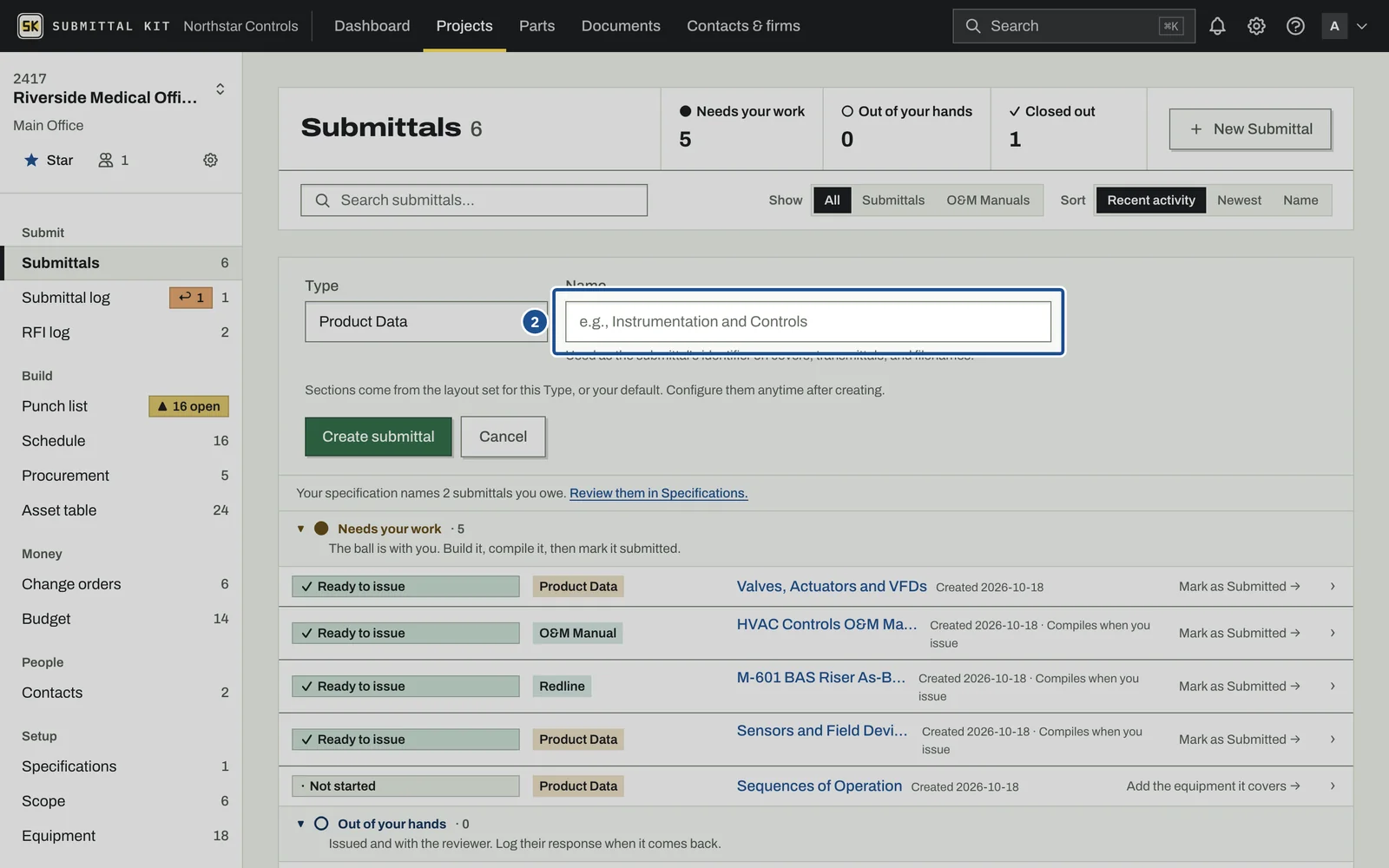The width and height of the screenshot is (1389, 868).
Task: Show All submittal types
Action: 832,200
